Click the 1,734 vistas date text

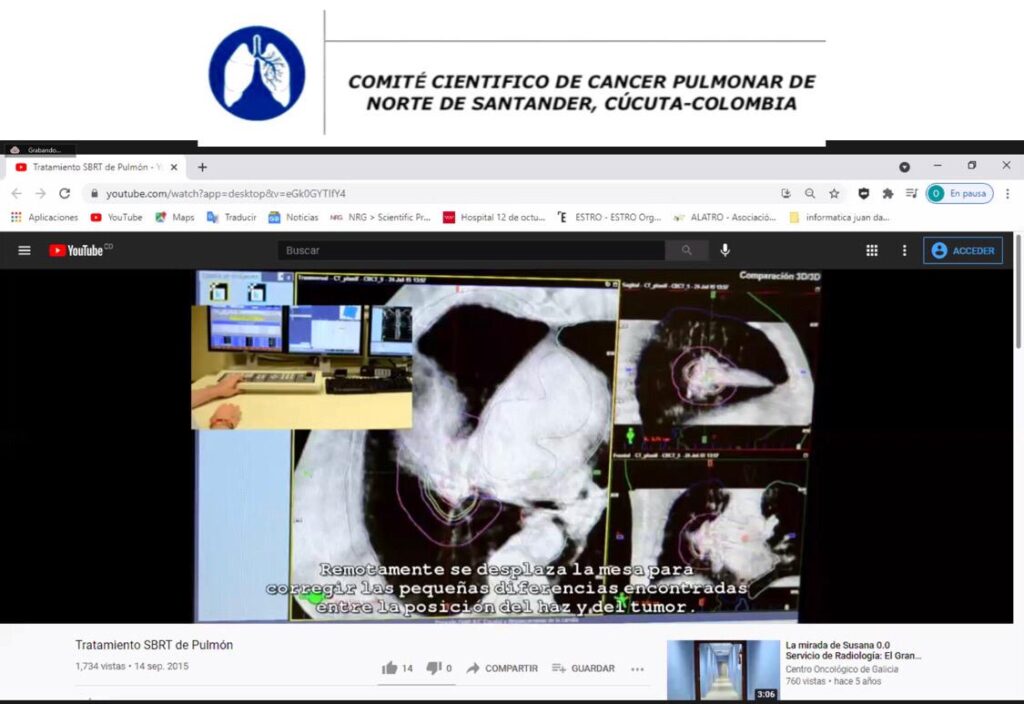click(132, 666)
